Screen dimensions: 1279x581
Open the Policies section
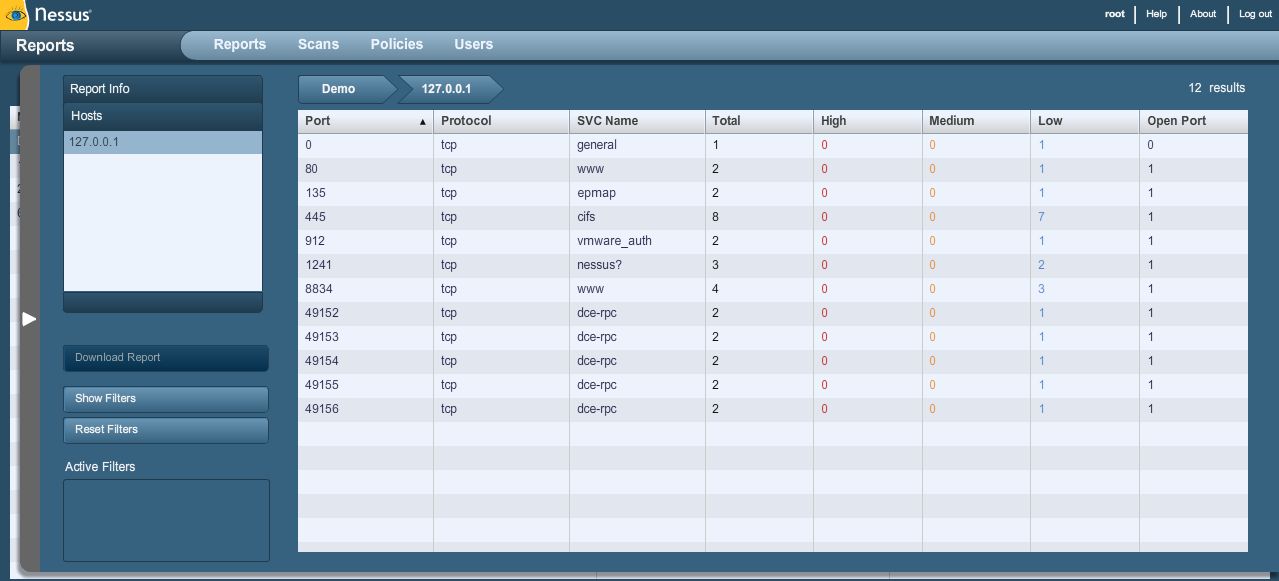pyautogui.click(x=396, y=44)
